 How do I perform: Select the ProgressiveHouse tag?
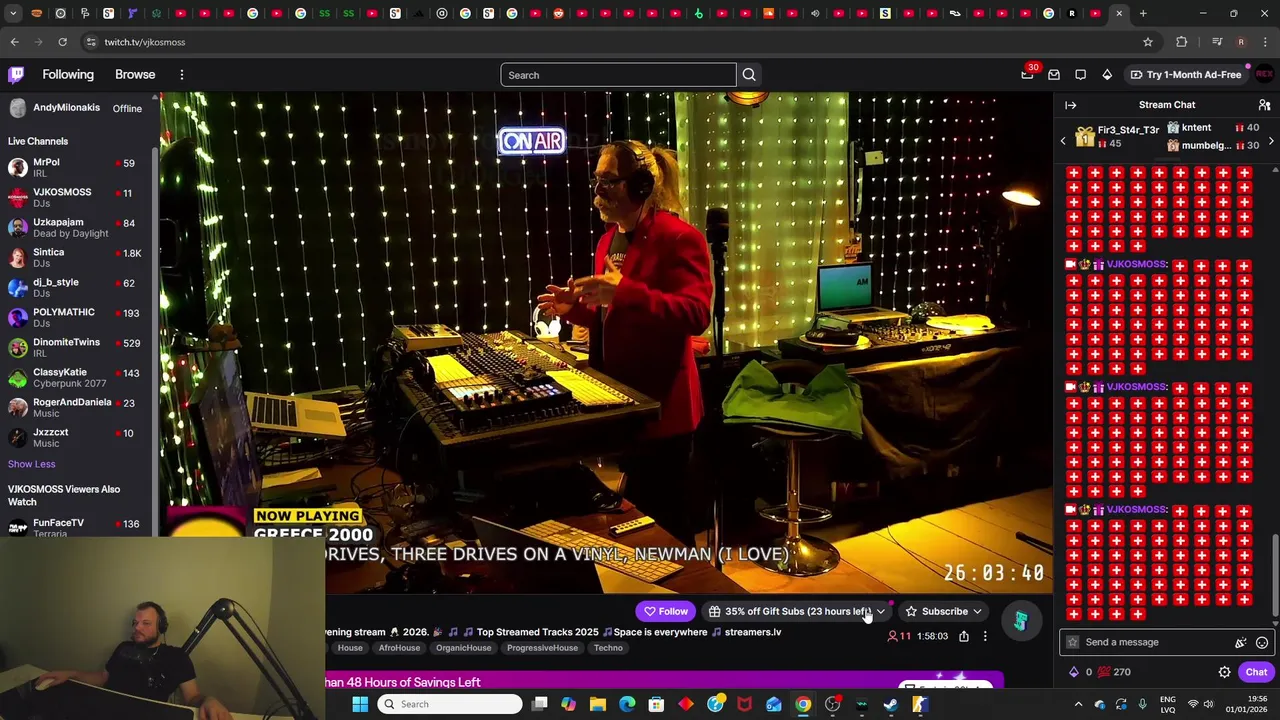click(542, 648)
